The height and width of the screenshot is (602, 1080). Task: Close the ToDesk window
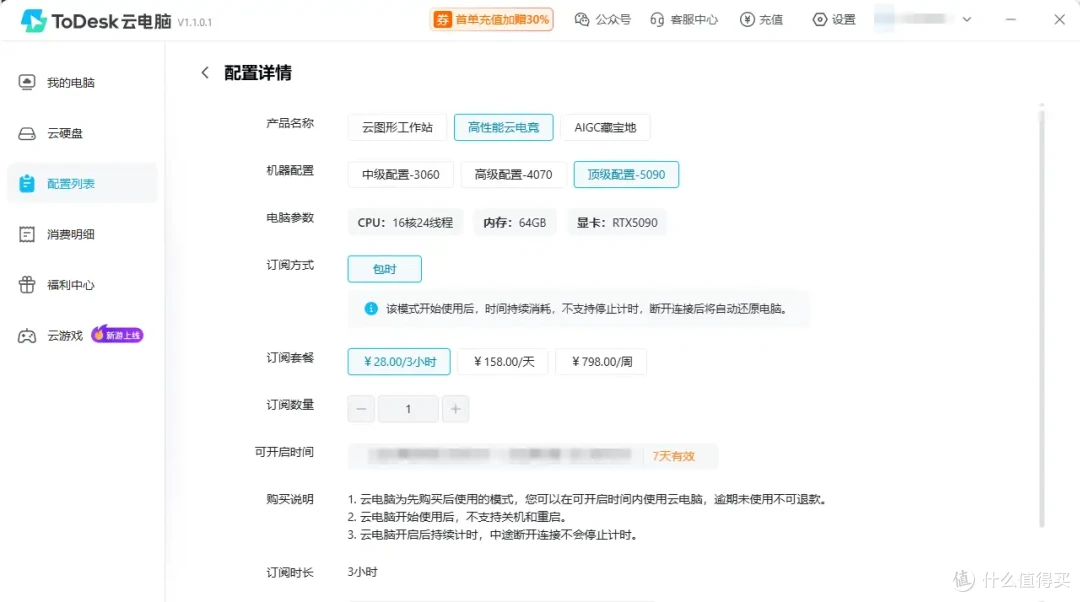(x=1059, y=19)
